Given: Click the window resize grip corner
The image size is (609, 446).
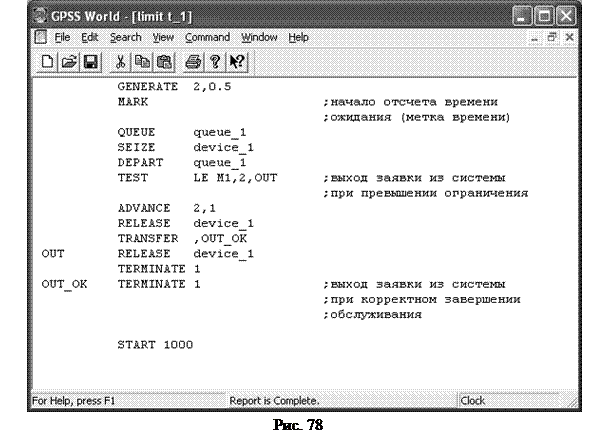Looking at the screenshot, I should tap(571, 401).
